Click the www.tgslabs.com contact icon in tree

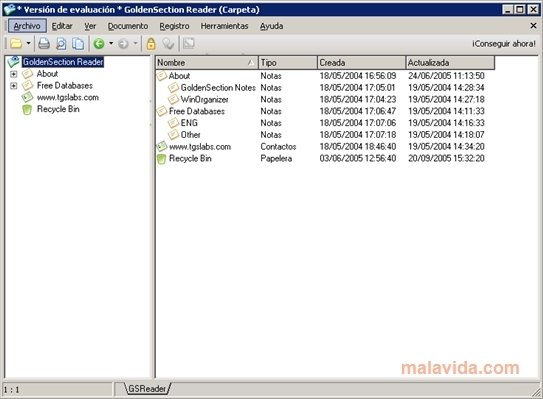coord(27,97)
